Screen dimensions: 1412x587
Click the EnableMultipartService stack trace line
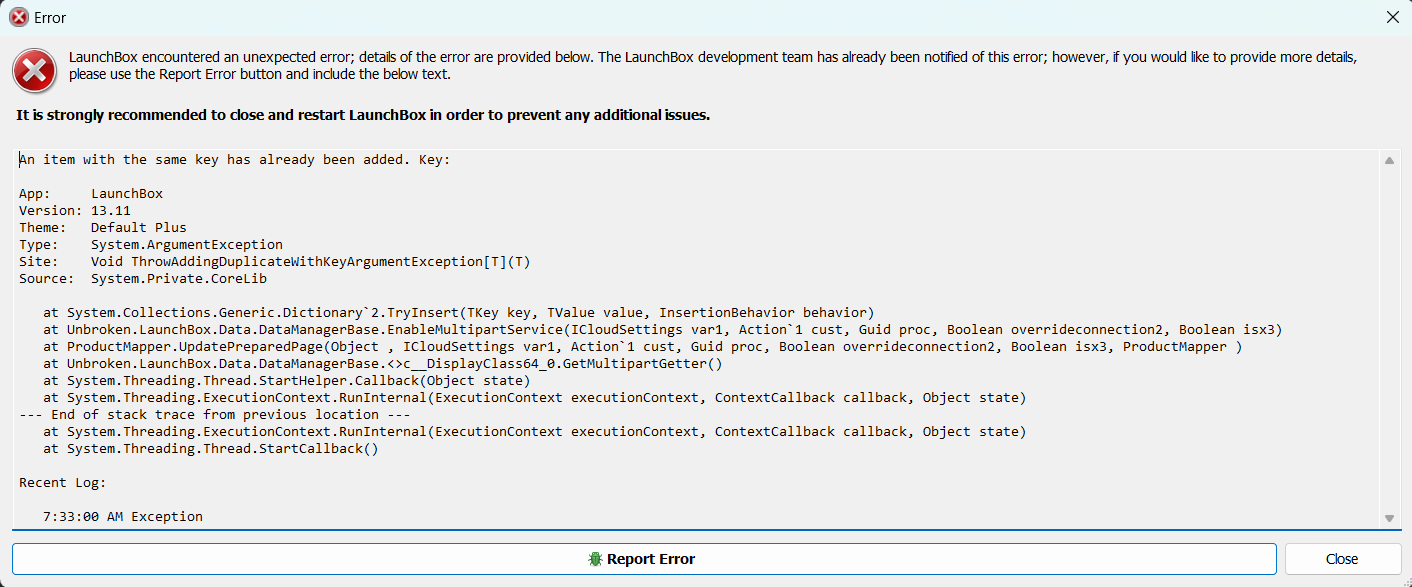coord(663,330)
